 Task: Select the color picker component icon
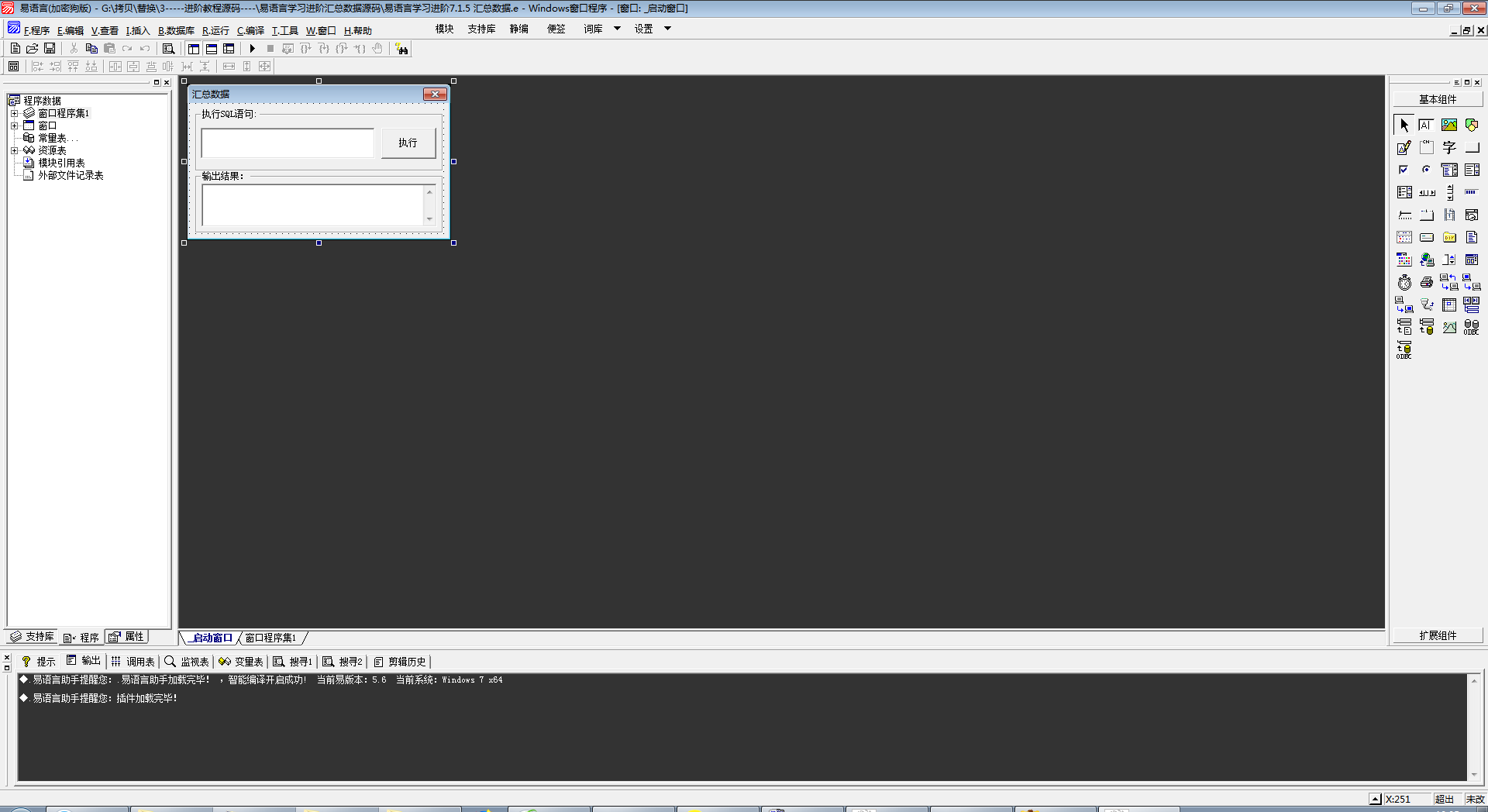coord(1404,260)
